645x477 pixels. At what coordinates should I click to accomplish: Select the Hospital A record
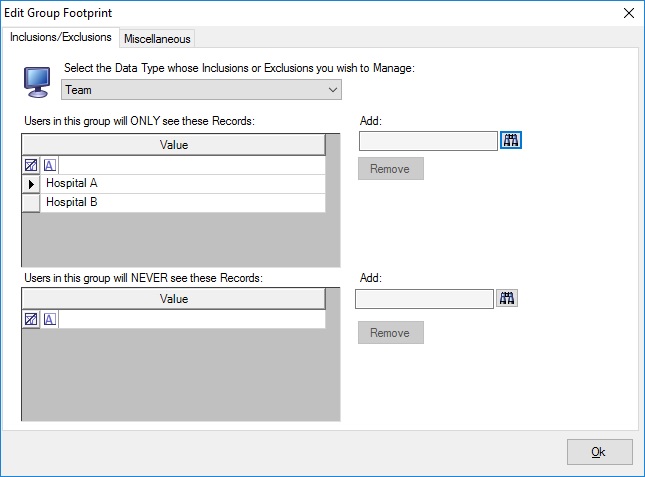(x=184, y=184)
